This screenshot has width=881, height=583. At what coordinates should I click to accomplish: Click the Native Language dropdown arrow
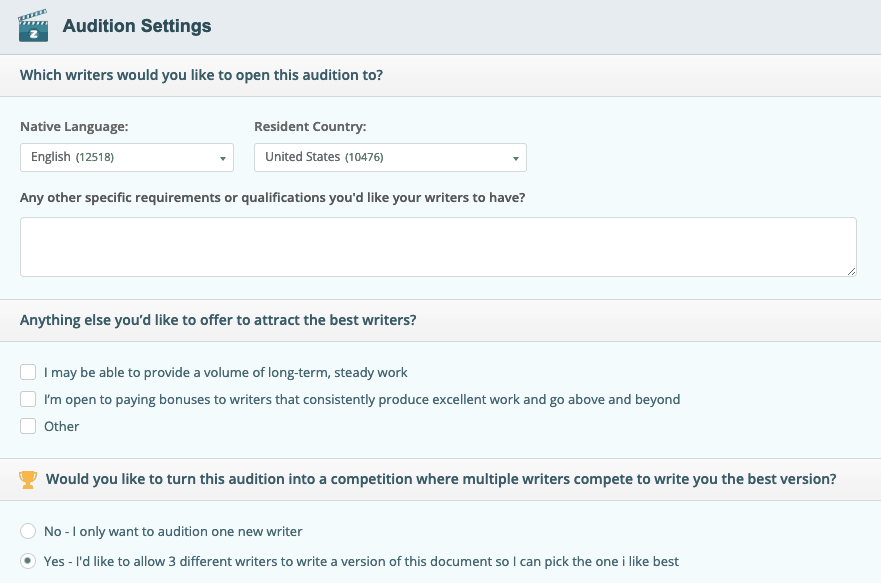pyautogui.click(x=222, y=158)
